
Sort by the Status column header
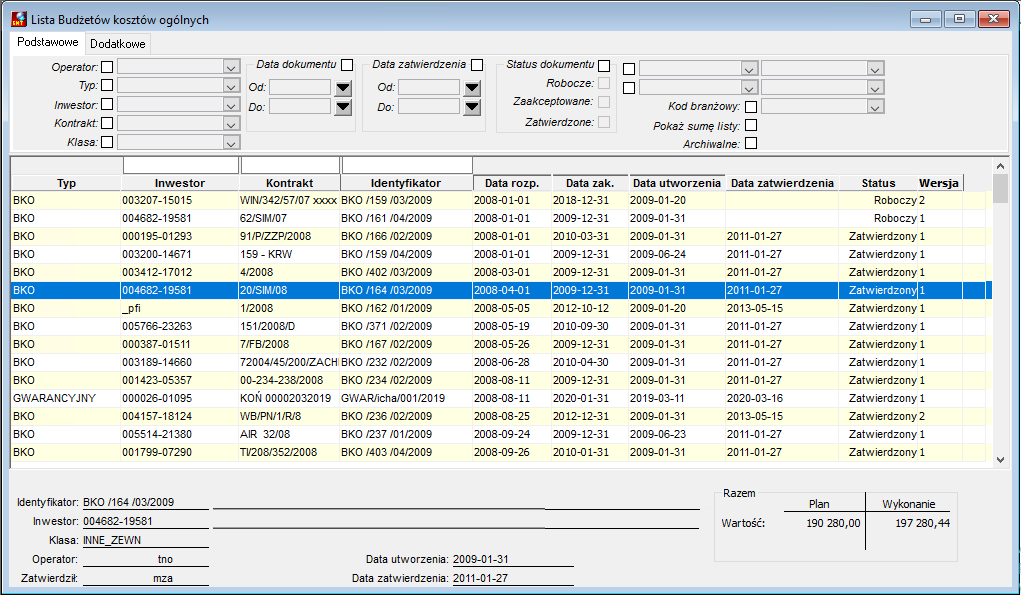[878, 183]
